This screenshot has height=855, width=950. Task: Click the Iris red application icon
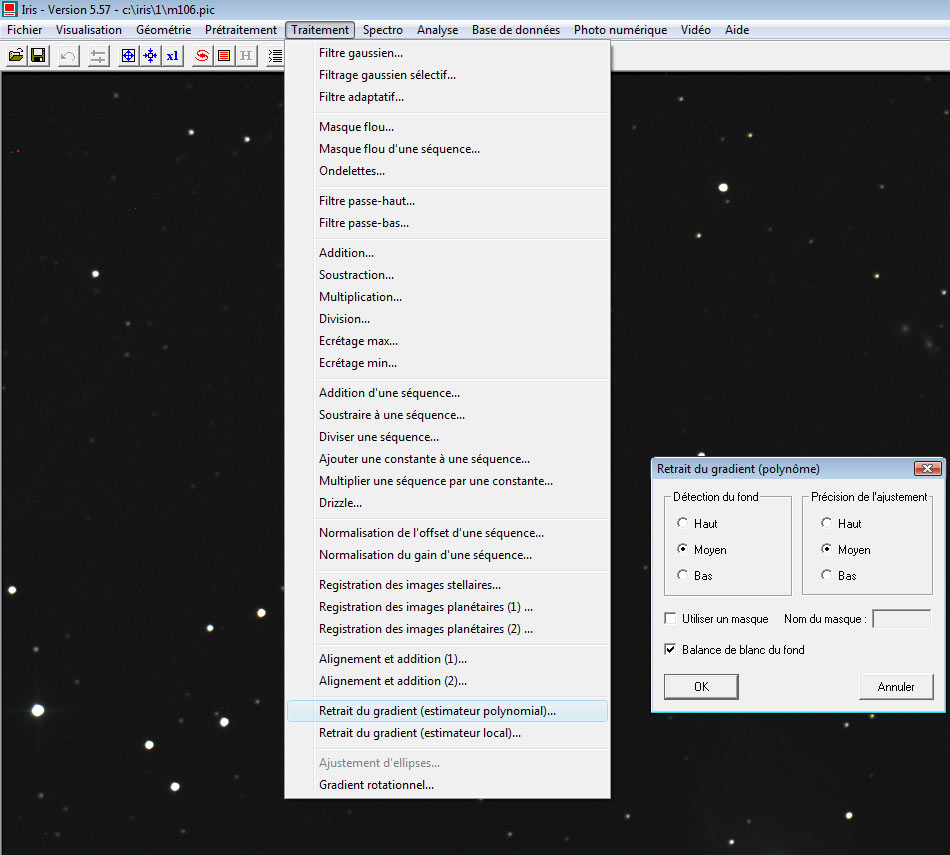(9, 9)
